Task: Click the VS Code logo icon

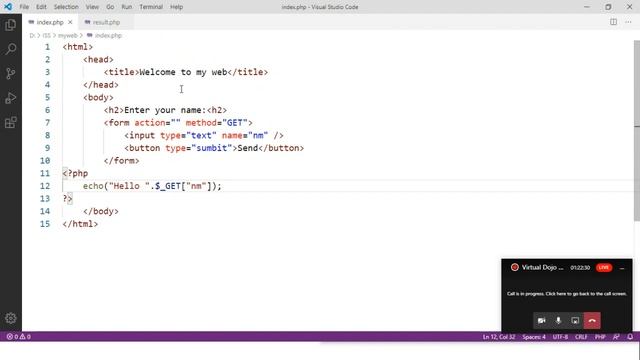Action: (8, 7)
